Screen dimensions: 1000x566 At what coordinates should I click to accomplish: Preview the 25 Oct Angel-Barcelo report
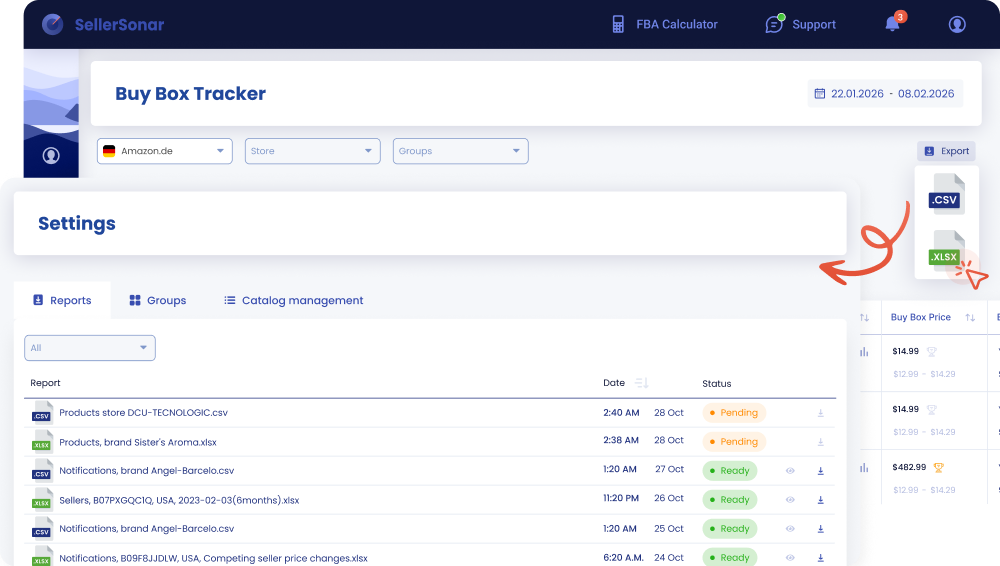coord(790,529)
